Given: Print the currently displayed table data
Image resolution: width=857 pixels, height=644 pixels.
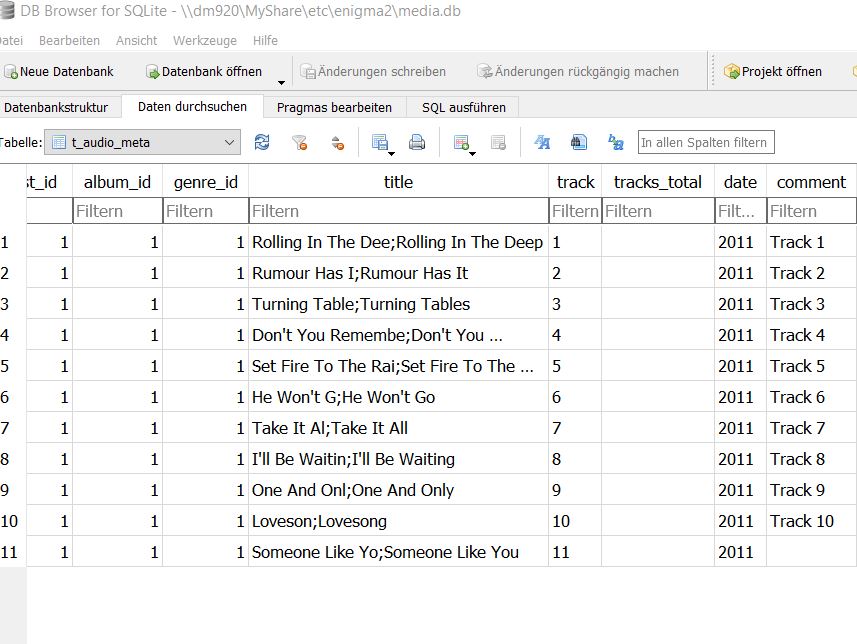Looking at the screenshot, I should 417,143.
